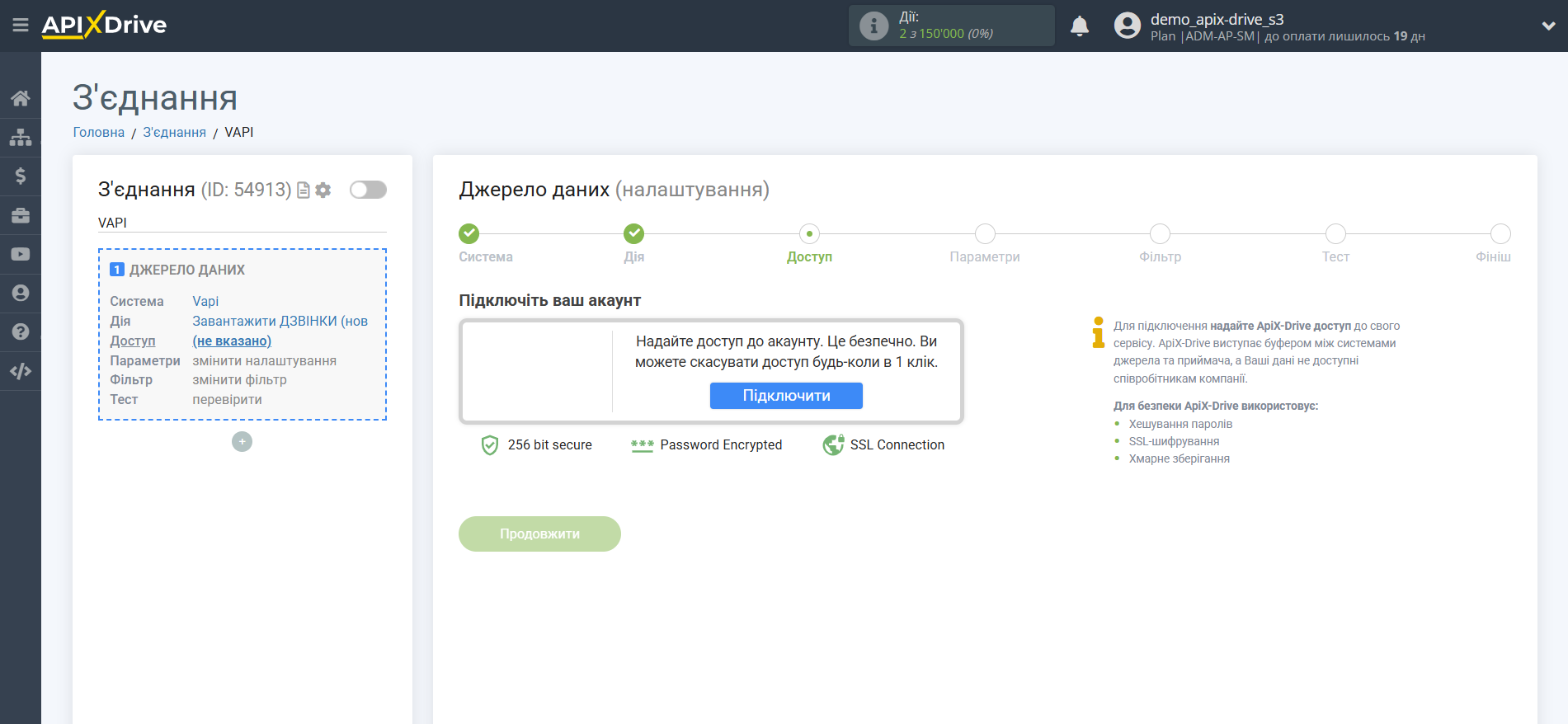Click the SSL-шифрування list item
The width and height of the screenshot is (1568, 724).
tap(1174, 441)
